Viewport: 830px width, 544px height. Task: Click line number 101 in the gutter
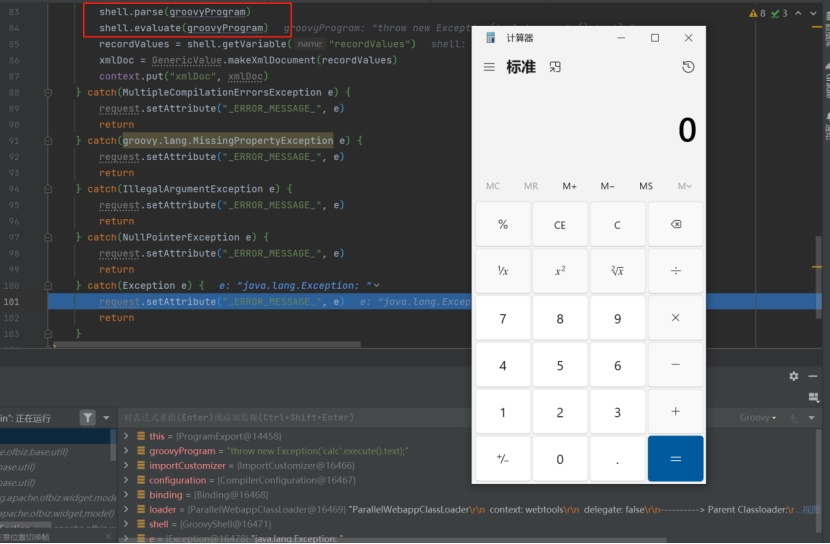pyautogui.click(x=11, y=302)
